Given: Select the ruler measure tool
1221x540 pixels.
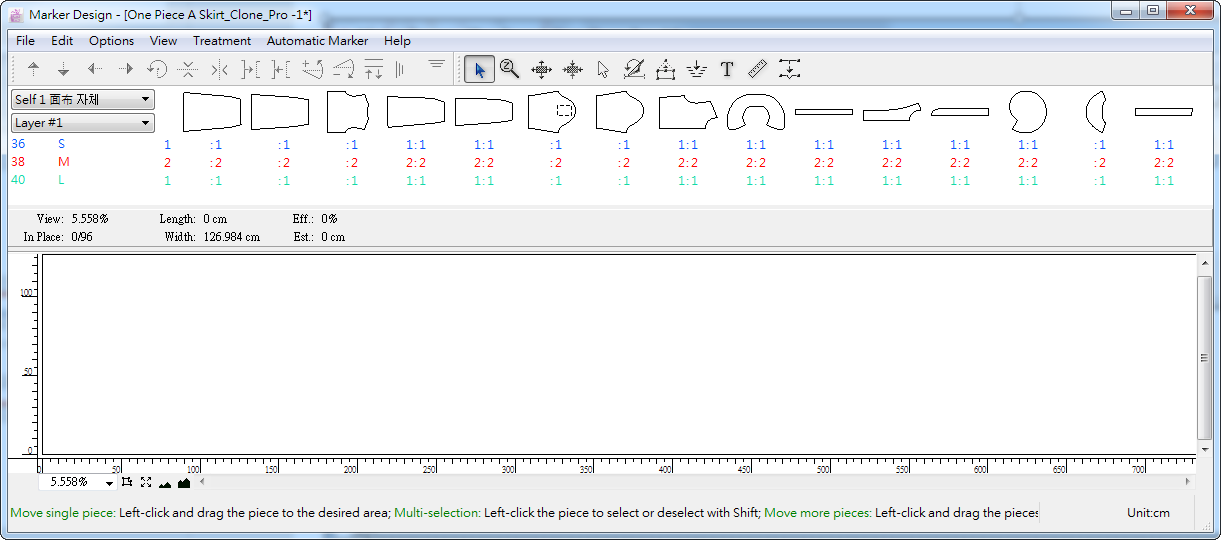Looking at the screenshot, I should [x=757, y=69].
